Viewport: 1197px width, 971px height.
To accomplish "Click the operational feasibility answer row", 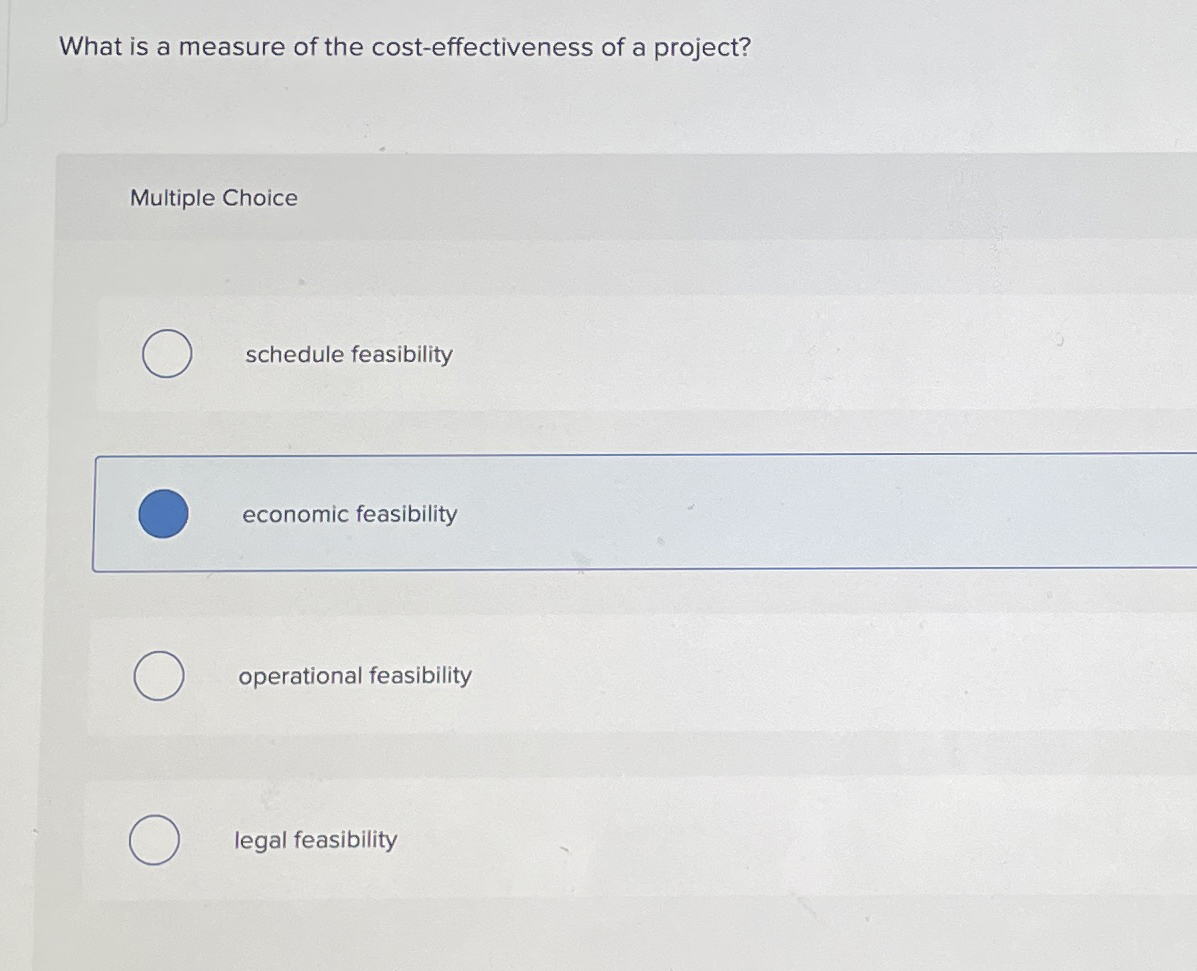I will click(600, 676).
